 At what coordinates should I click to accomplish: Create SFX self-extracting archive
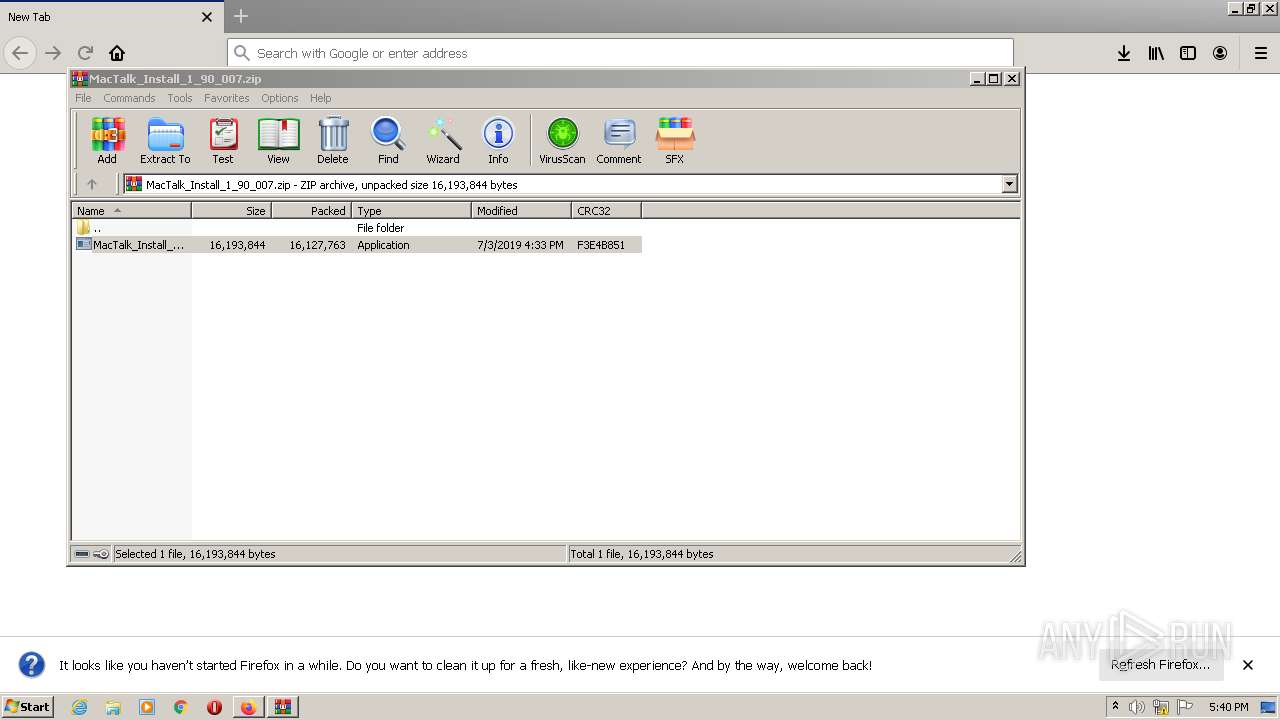[x=675, y=140]
